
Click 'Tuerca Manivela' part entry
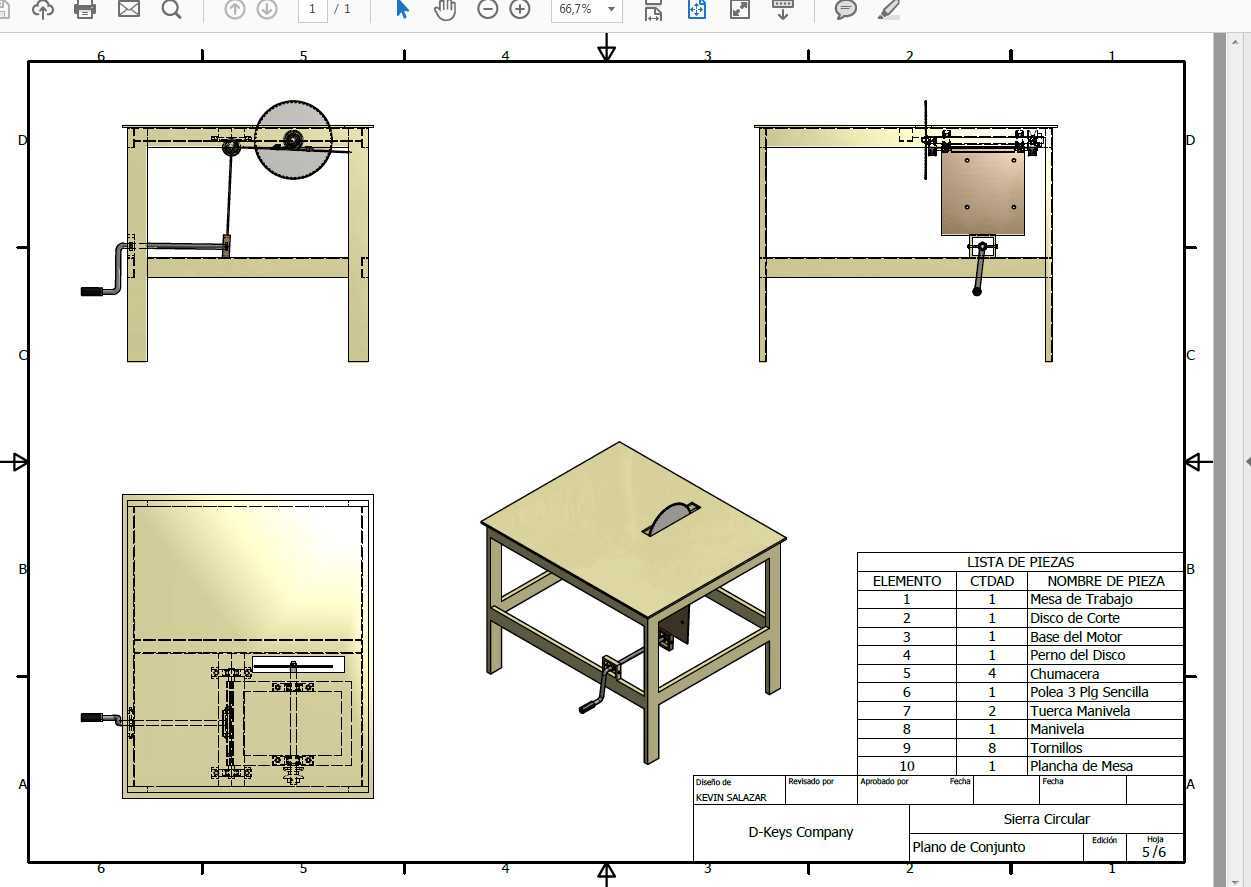[1080, 711]
